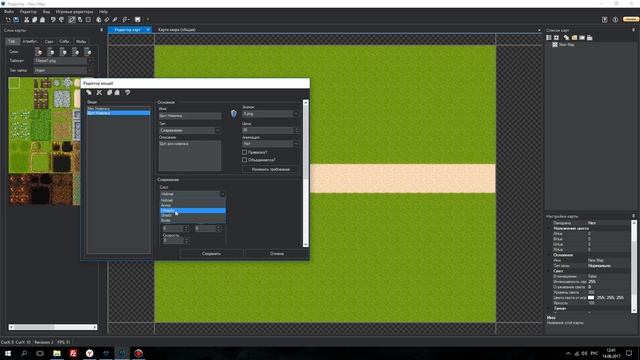Image resolution: width=640 pixels, height=360 pixels.
Task: Click the Изменить требования button
Action: (x=270, y=169)
